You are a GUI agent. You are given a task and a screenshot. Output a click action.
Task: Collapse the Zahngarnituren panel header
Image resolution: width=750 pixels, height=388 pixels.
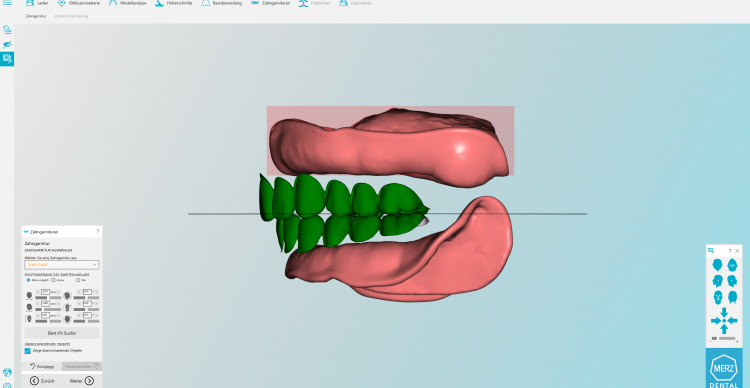[26, 232]
